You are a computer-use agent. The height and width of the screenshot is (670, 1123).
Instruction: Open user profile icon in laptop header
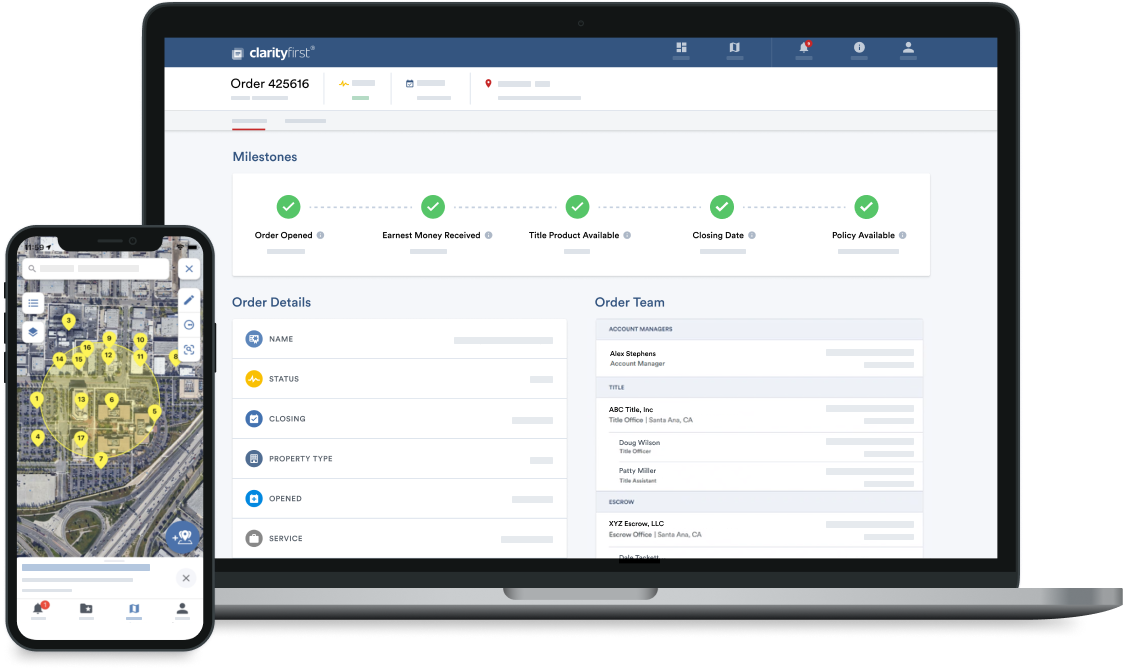[908, 48]
